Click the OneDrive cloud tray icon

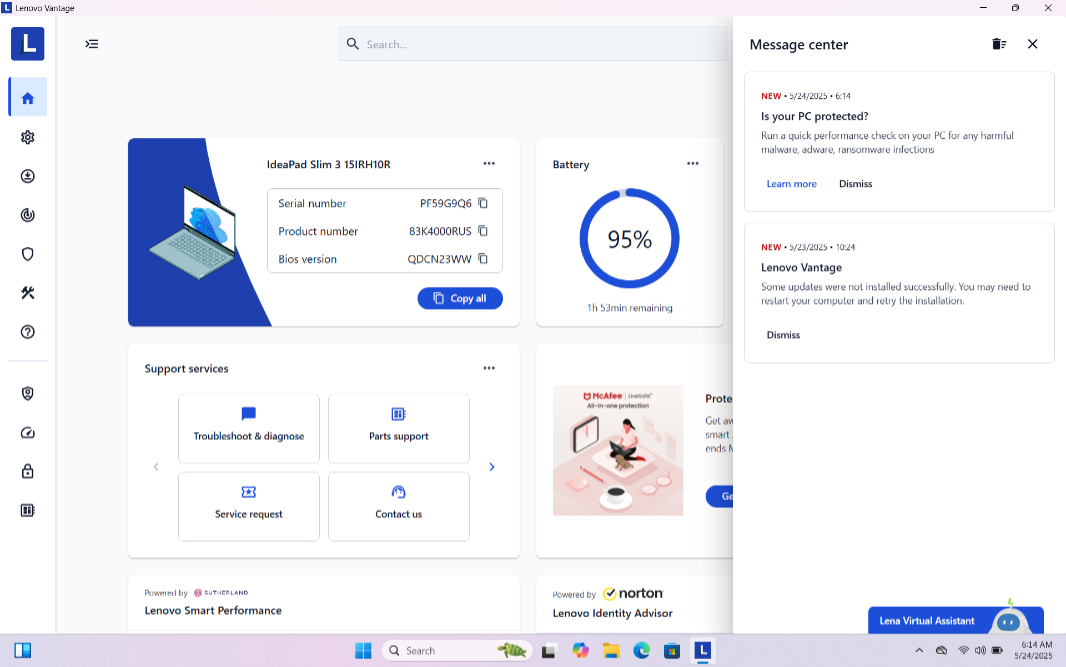(x=942, y=651)
